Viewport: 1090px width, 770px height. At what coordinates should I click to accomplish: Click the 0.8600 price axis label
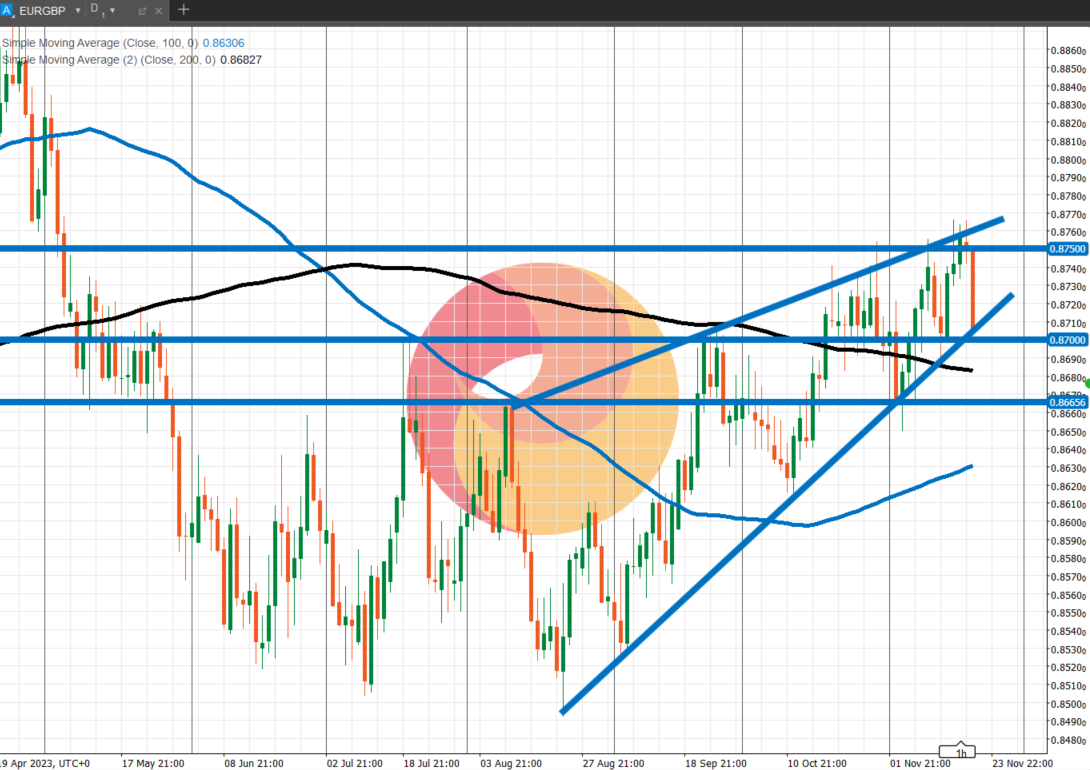click(x=1067, y=523)
